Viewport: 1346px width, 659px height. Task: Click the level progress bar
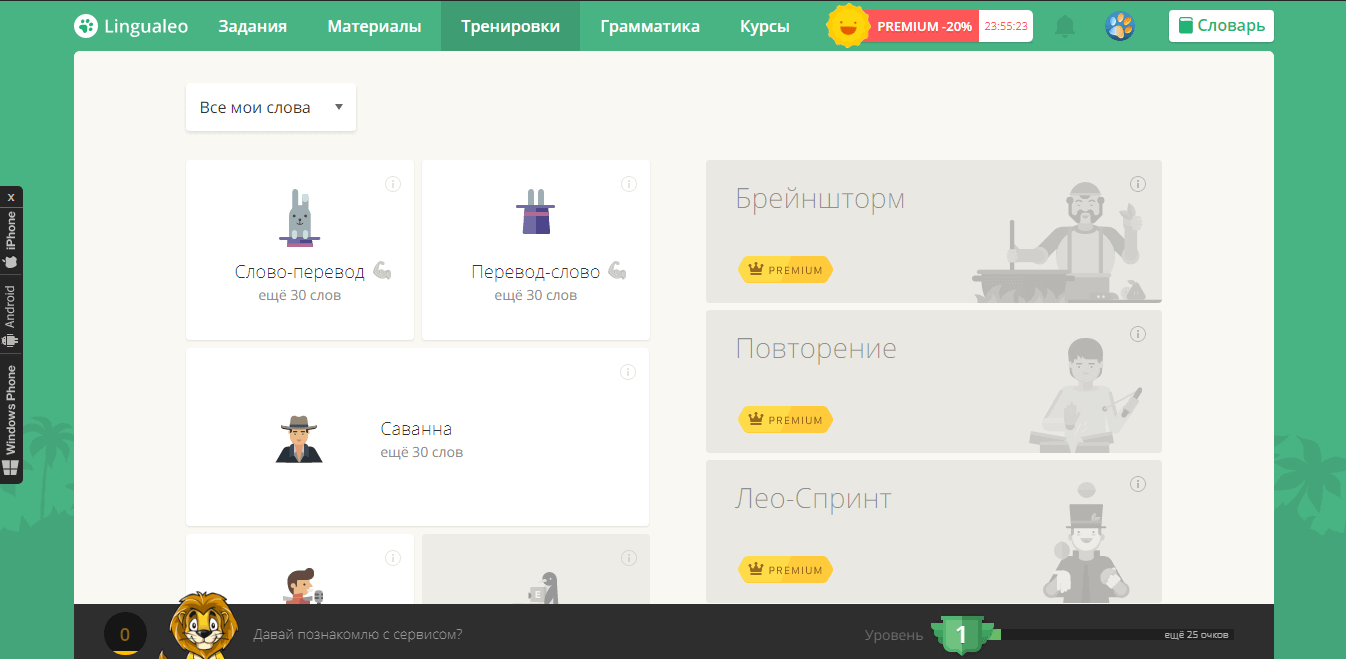pyautogui.click(x=1115, y=634)
